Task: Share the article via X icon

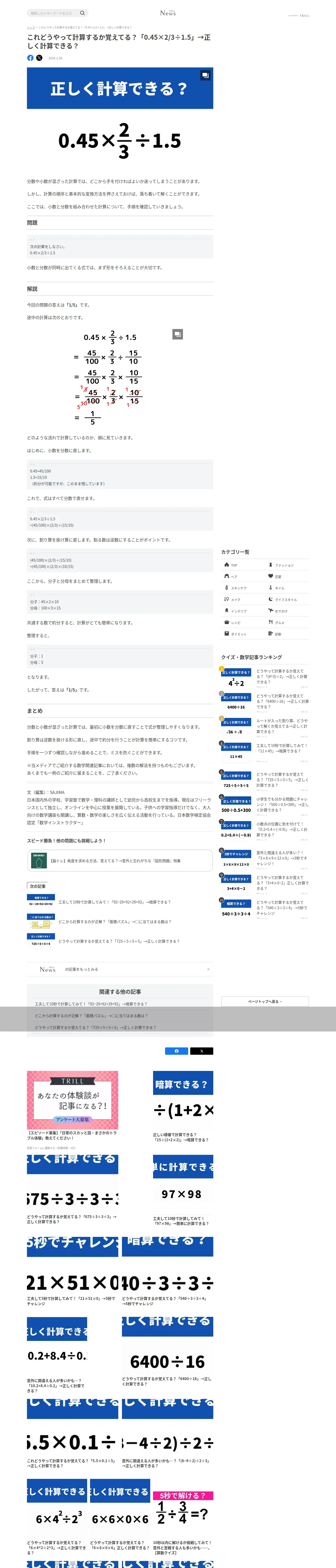Action: (39, 58)
